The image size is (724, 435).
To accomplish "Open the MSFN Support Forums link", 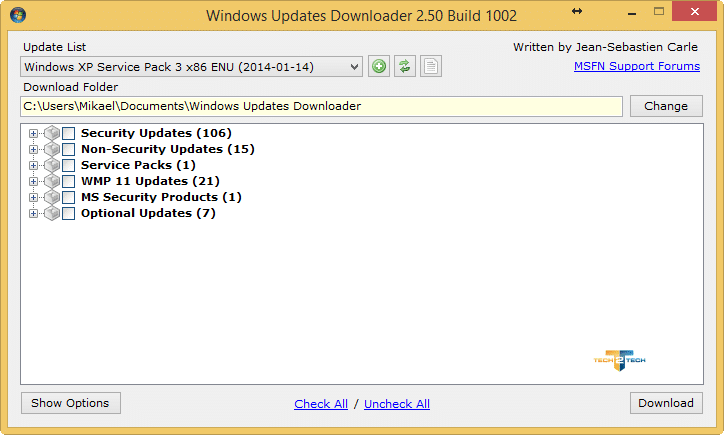I will click(637, 66).
